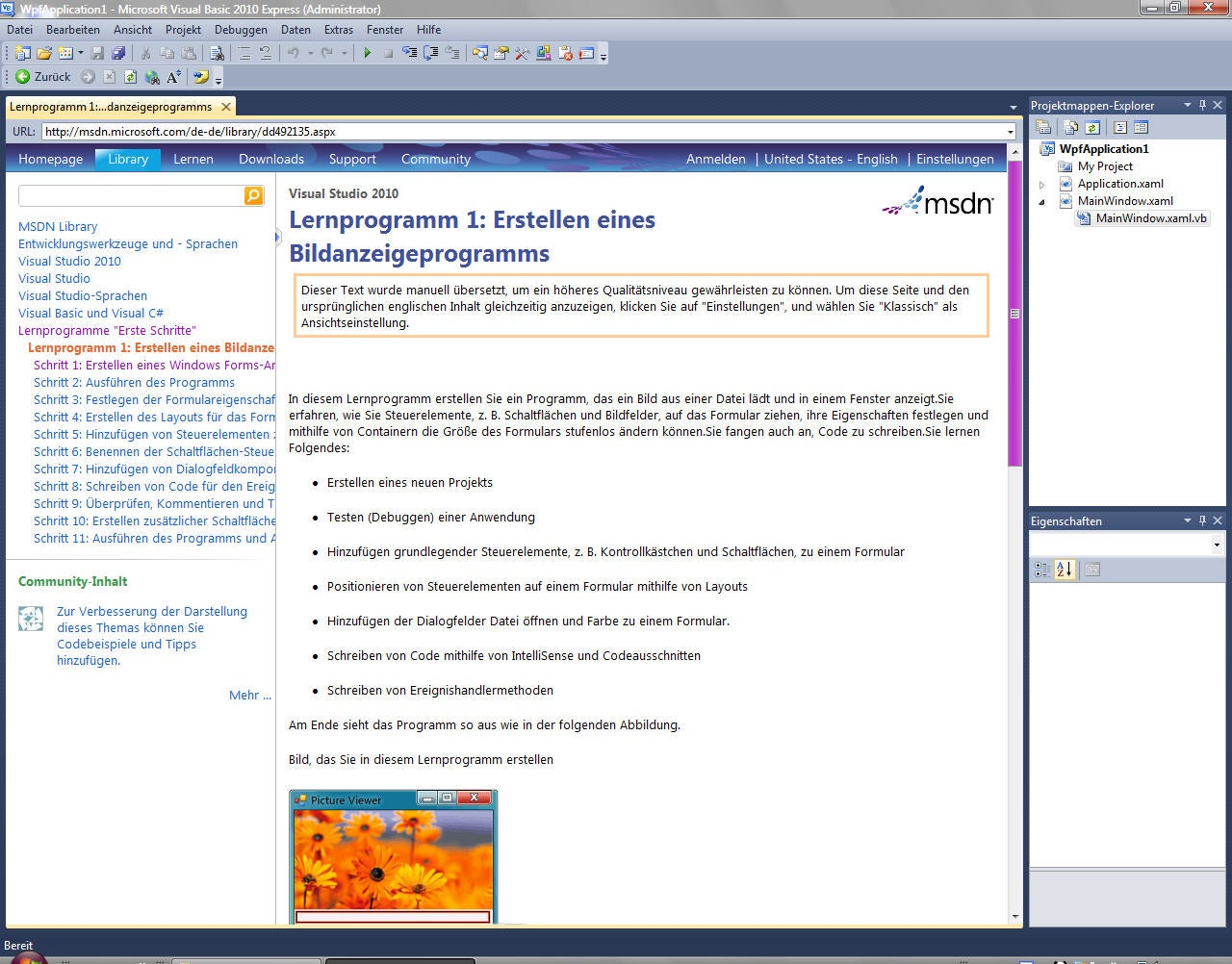The height and width of the screenshot is (964, 1232).
Task: Click the Community-Inhalt add content icon
Action: coord(31,619)
